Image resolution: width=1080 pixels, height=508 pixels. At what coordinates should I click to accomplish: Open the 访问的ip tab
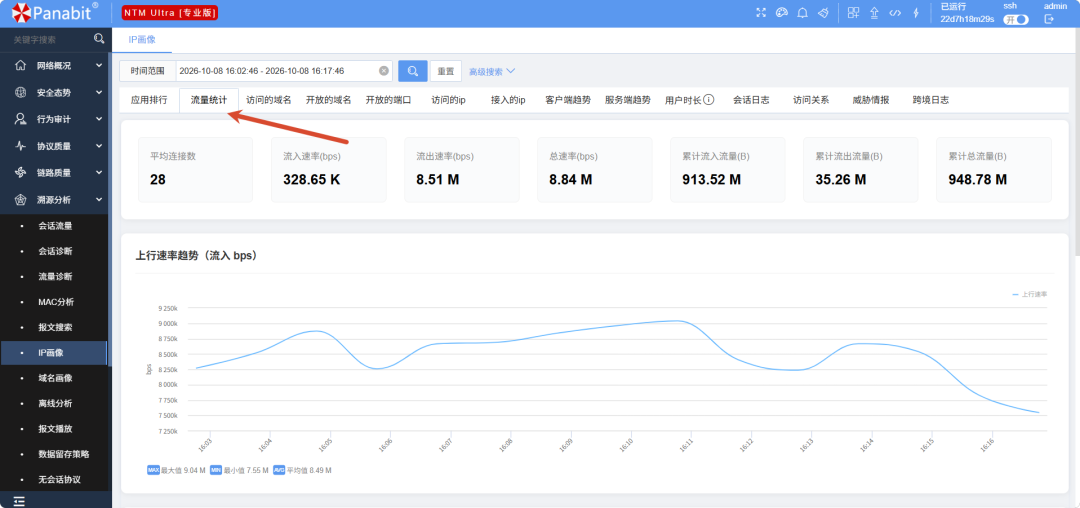pyautogui.click(x=448, y=100)
